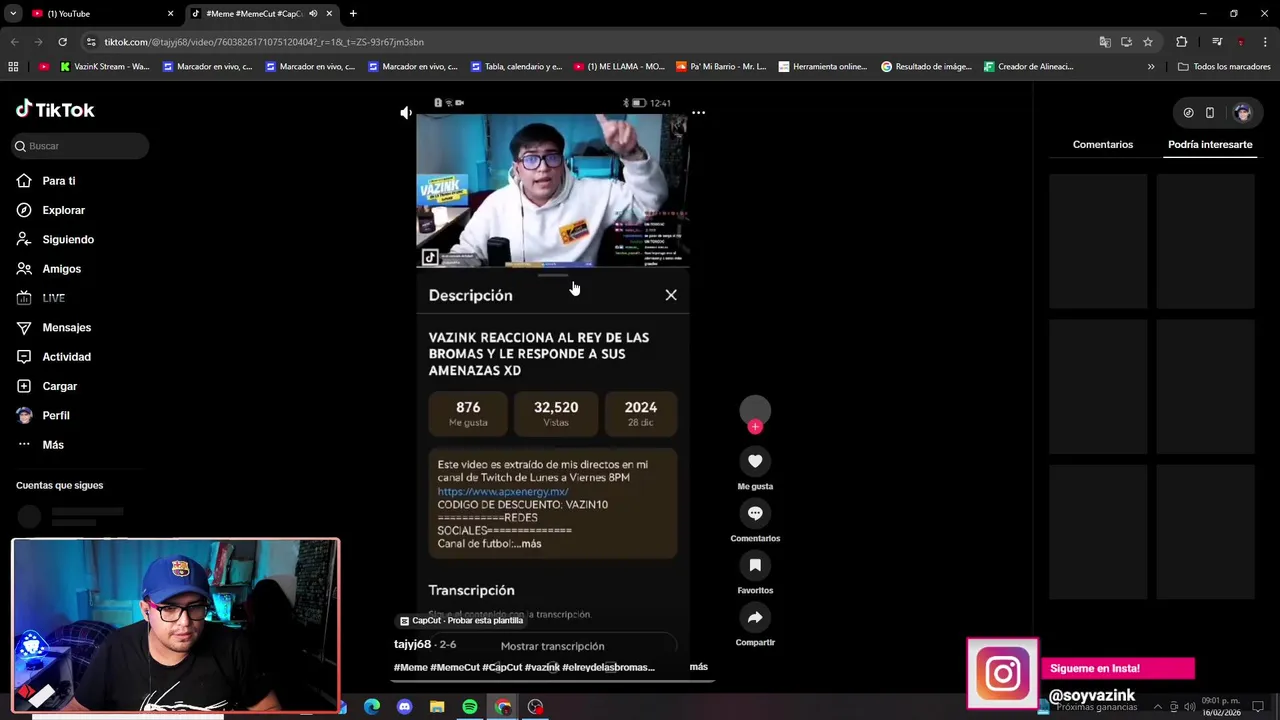Expand hashtag caption with más
Image resolution: width=1280 pixels, height=720 pixels.
click(x=698, y=667)
